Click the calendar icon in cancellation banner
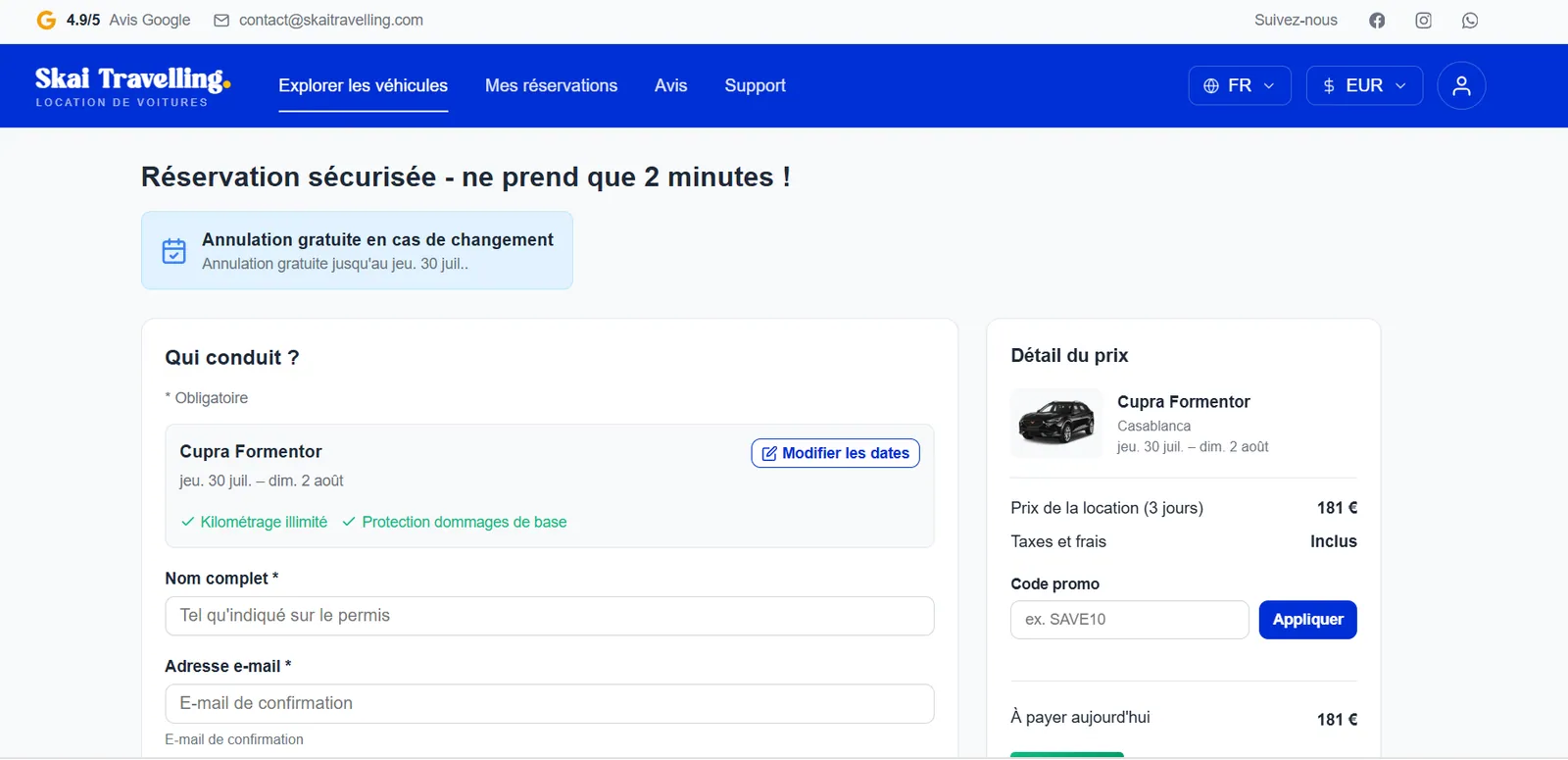The image size is (1568, 760). (x=173, y=251)
